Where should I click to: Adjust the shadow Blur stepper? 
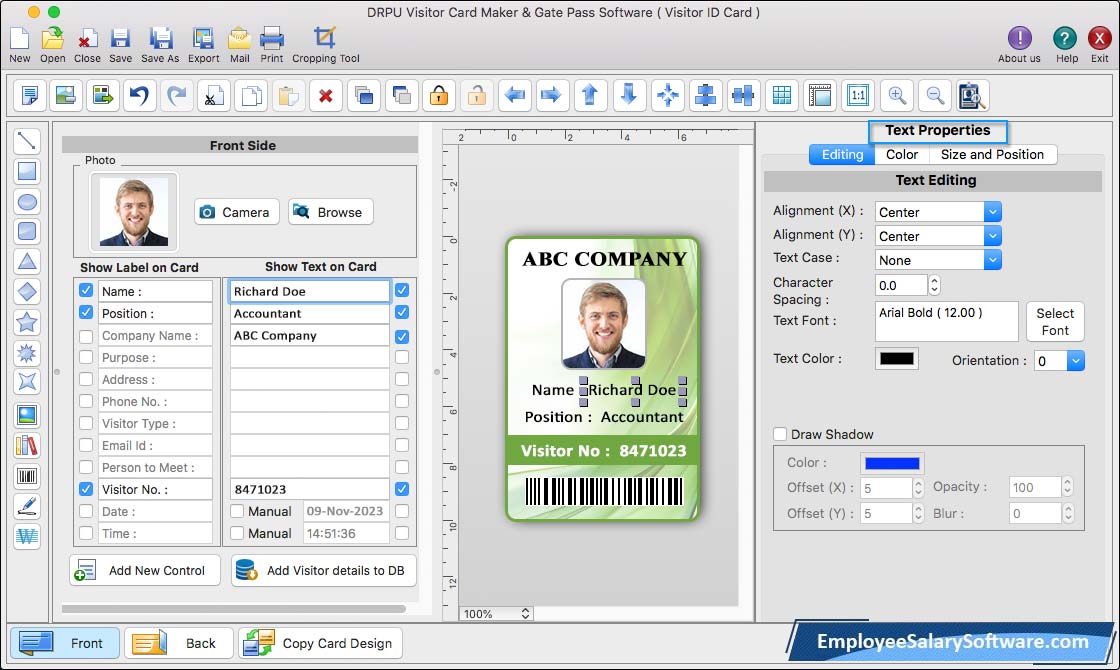tap(1068, 513)
